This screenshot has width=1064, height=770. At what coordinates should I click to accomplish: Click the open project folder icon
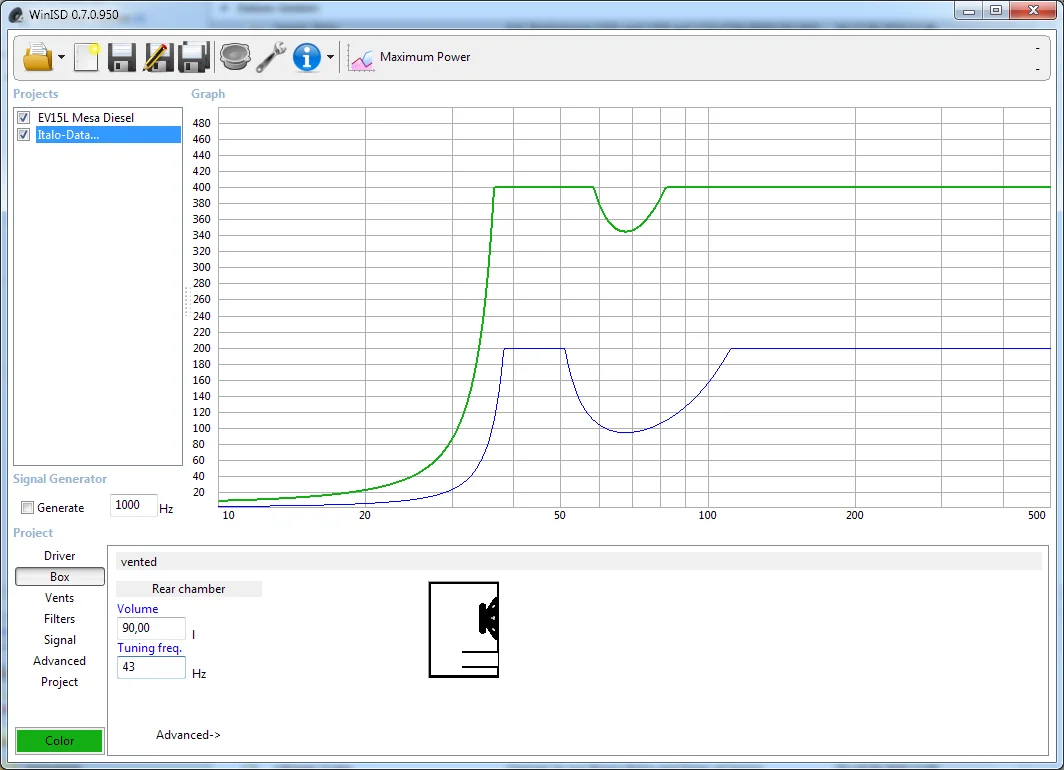[x=37, y=57]
